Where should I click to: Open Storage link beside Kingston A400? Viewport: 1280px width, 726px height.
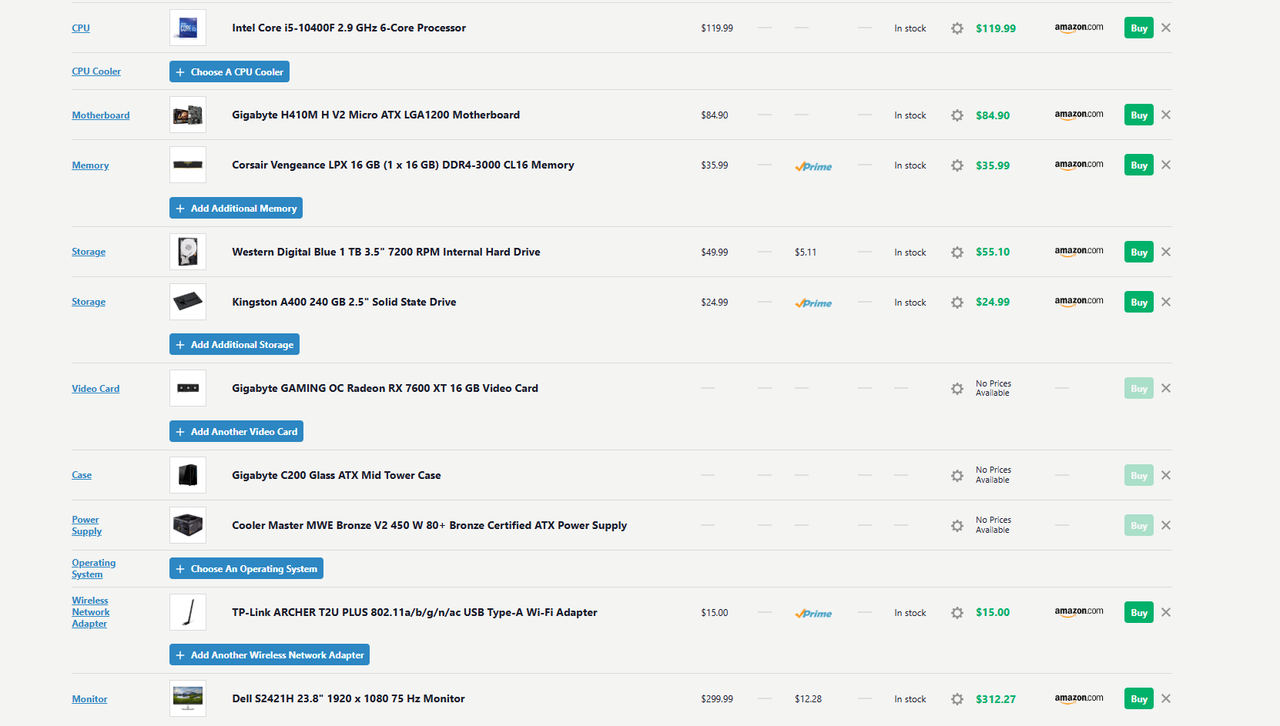click(x=89, y=302)
